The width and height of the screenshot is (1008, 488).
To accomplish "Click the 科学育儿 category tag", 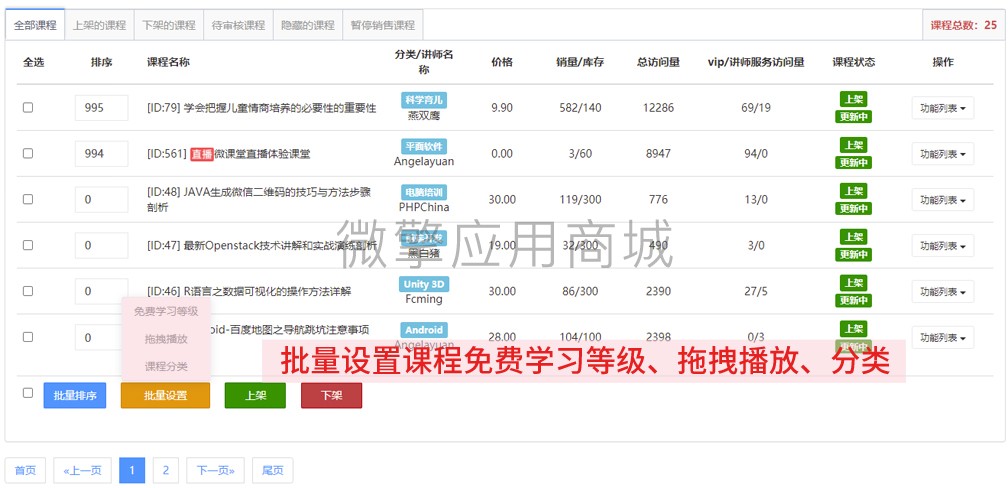I will [x=424, y=100].
